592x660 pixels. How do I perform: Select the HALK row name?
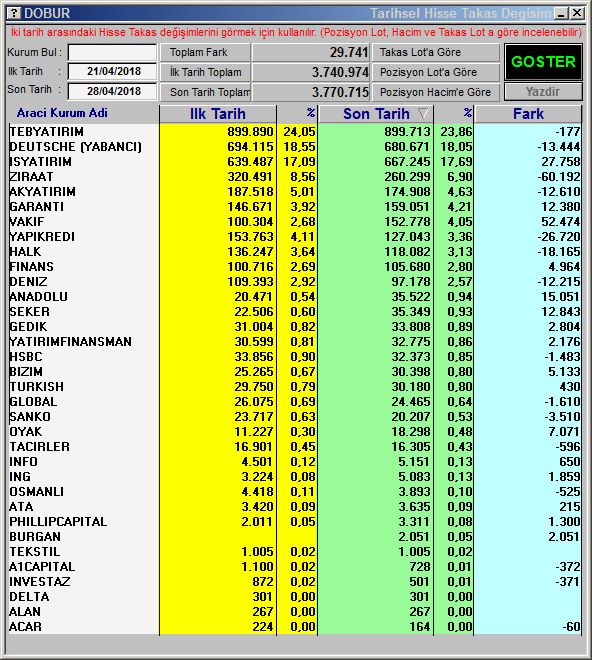(x=25, y=252)
